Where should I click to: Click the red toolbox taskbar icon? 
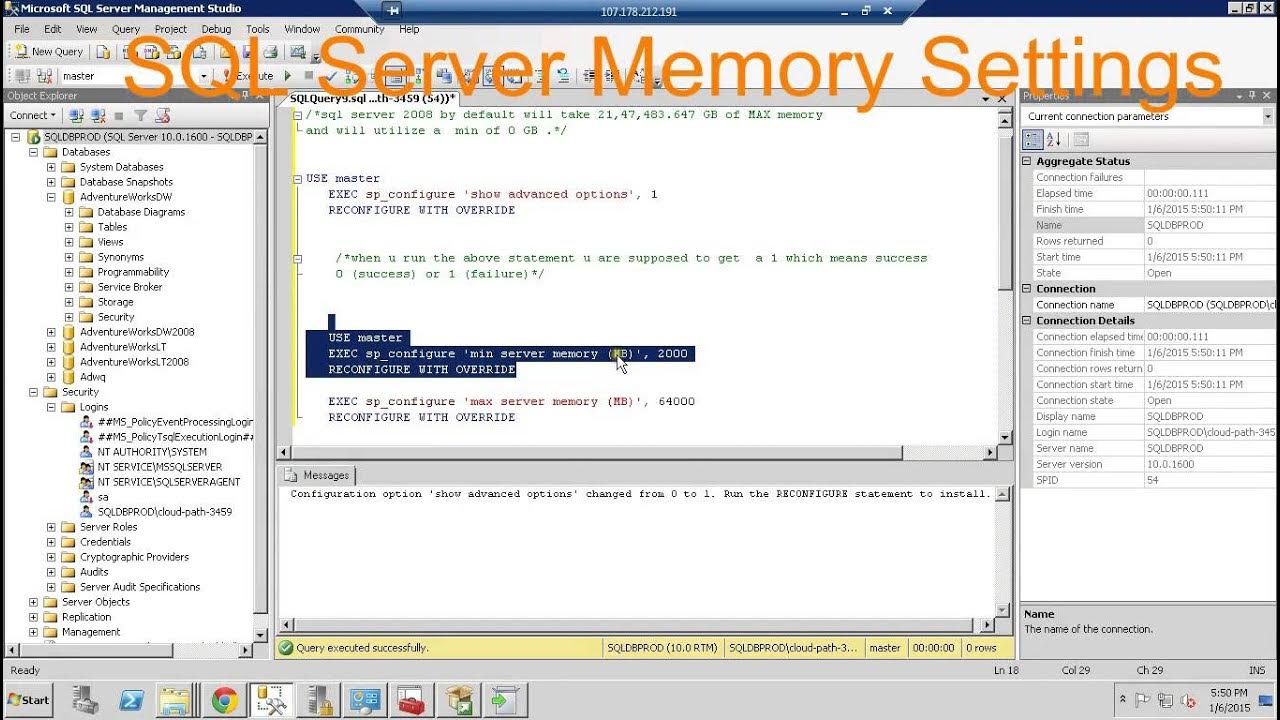click(411, 700)
